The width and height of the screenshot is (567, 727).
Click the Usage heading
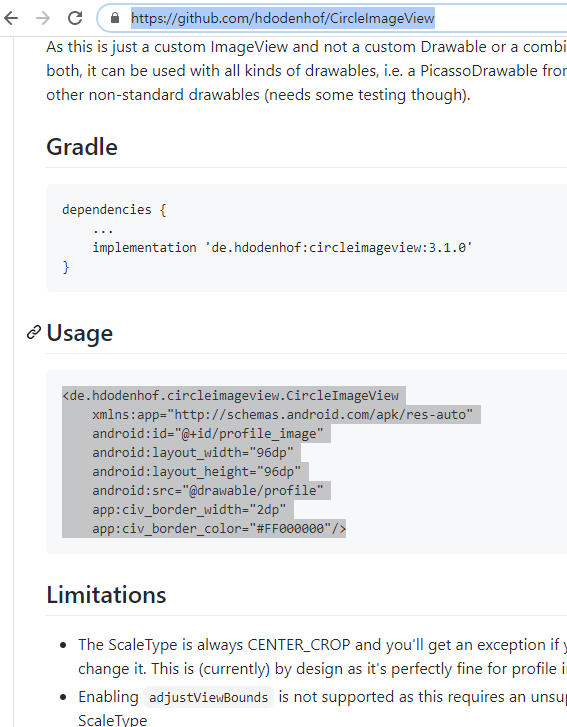coord(80,333)
